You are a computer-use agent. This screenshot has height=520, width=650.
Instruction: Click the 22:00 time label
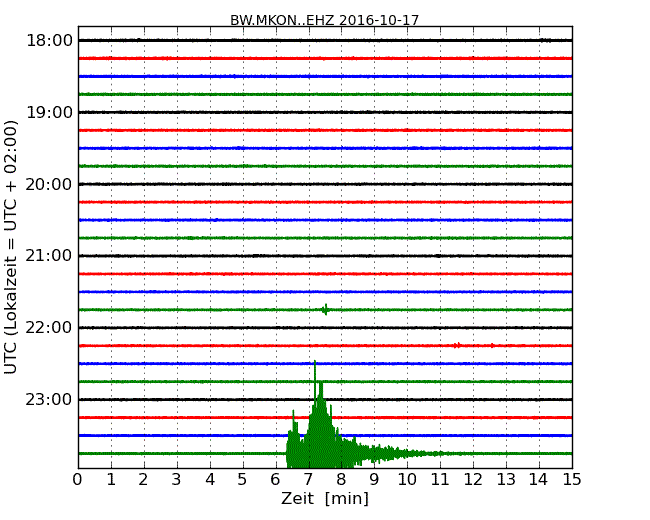coord(49,328)
